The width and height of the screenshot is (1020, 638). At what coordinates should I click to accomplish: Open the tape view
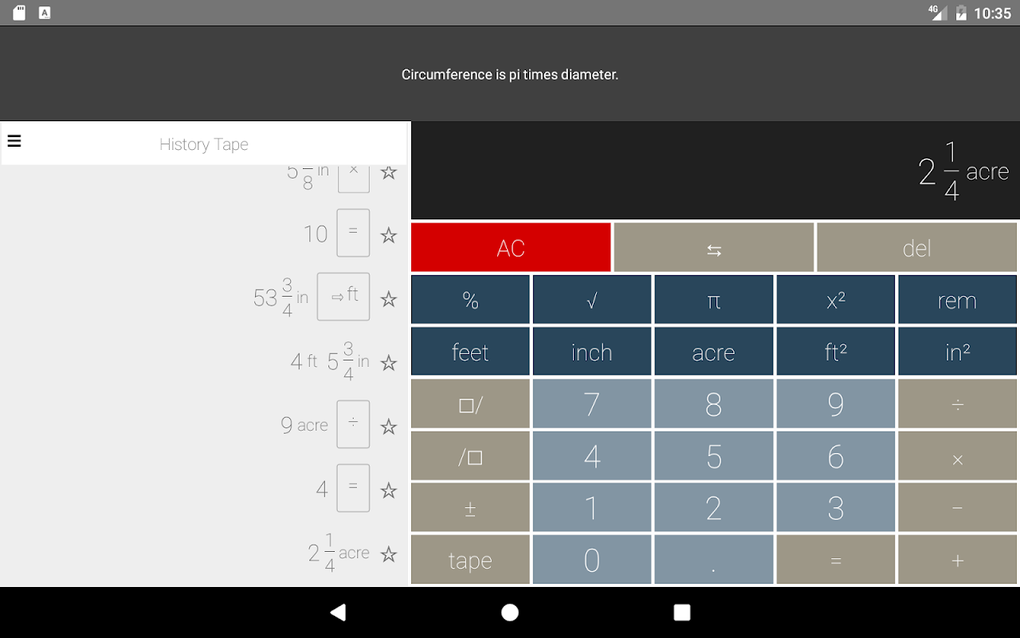point(470,559)
